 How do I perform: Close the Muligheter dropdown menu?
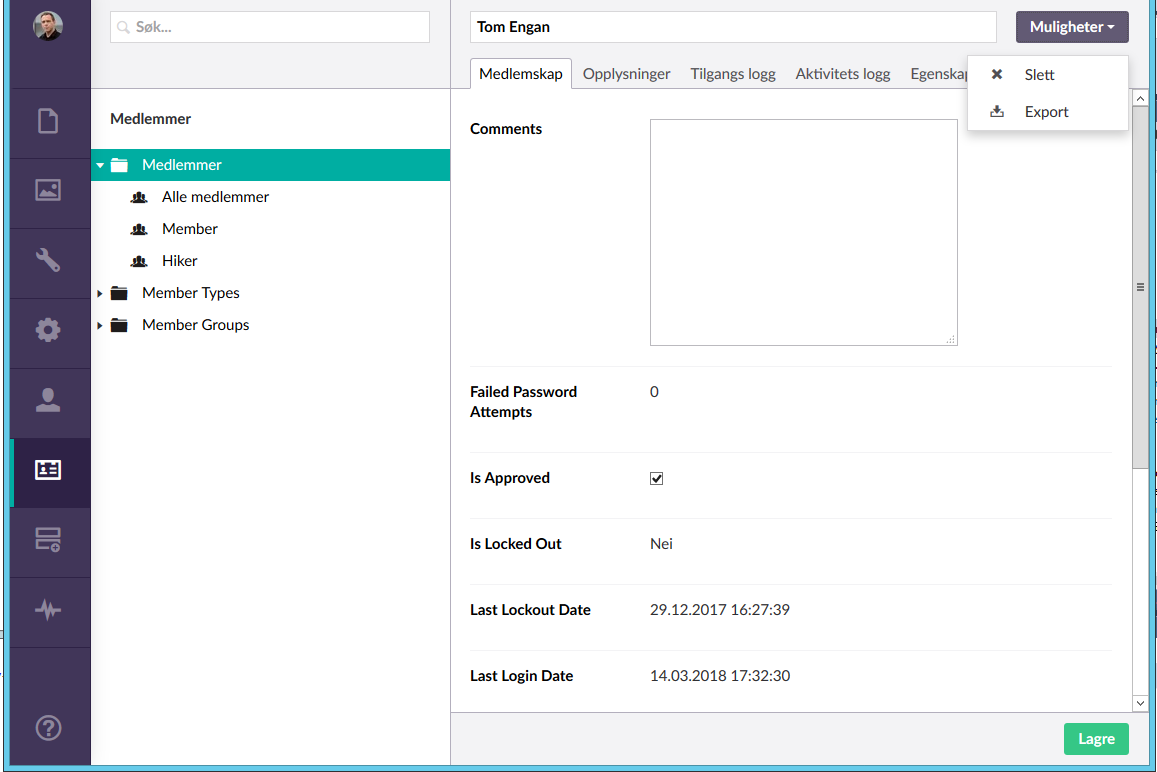click(1072, 27)
